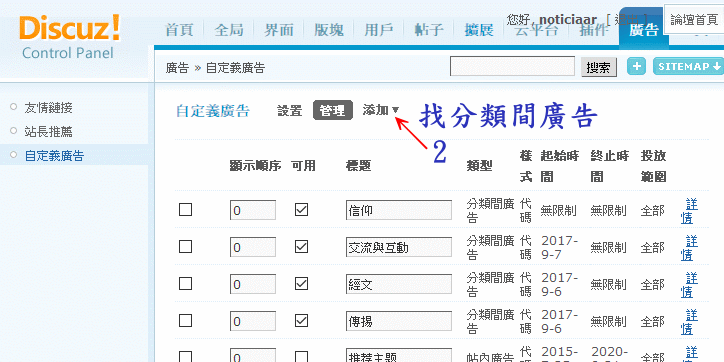Click the noticiaar username text
The width and height of the screenshot is (724, 362).
(567, 20)
